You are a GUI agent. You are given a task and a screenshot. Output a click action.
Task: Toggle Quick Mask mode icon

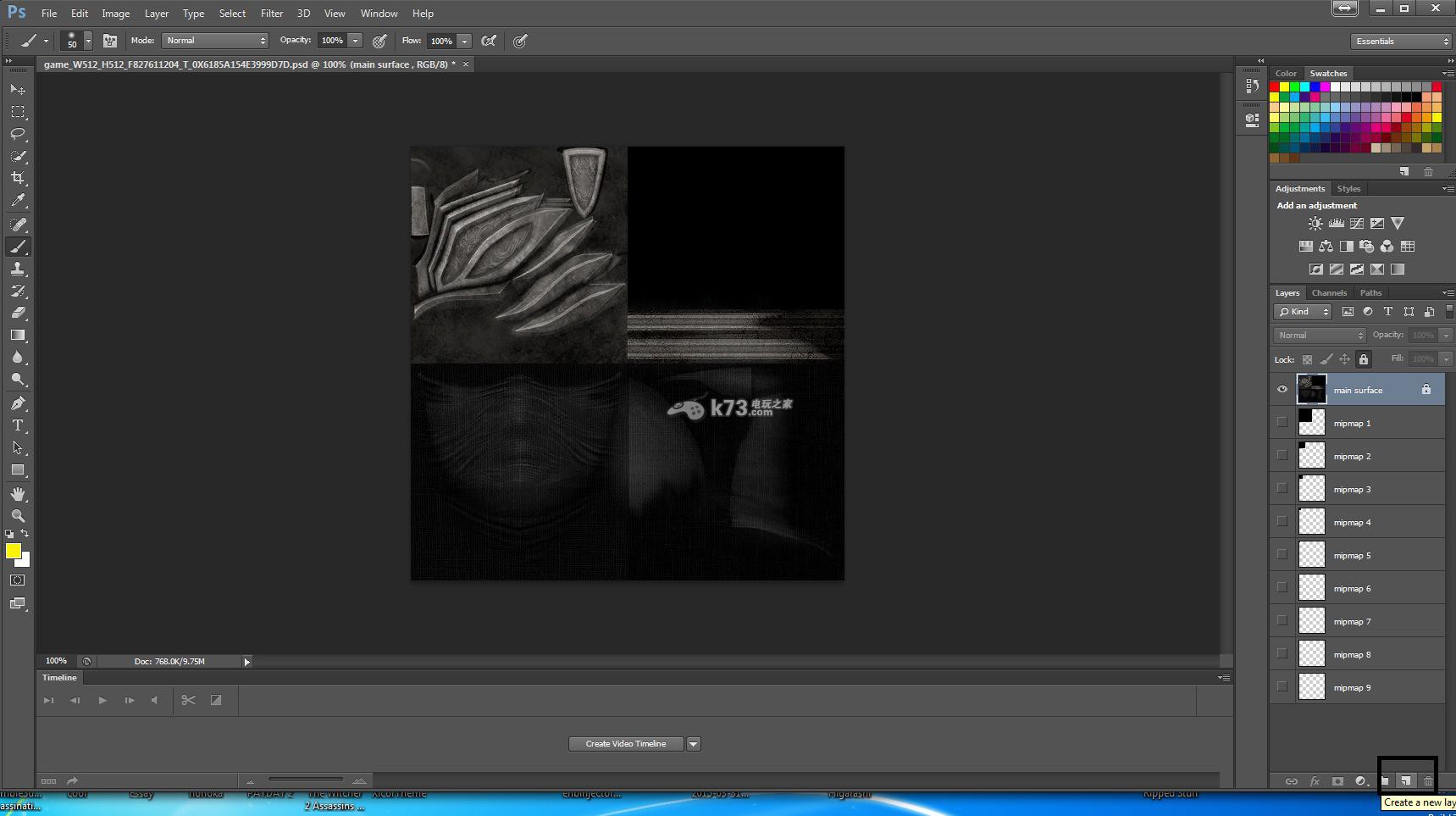coord(18,580)
